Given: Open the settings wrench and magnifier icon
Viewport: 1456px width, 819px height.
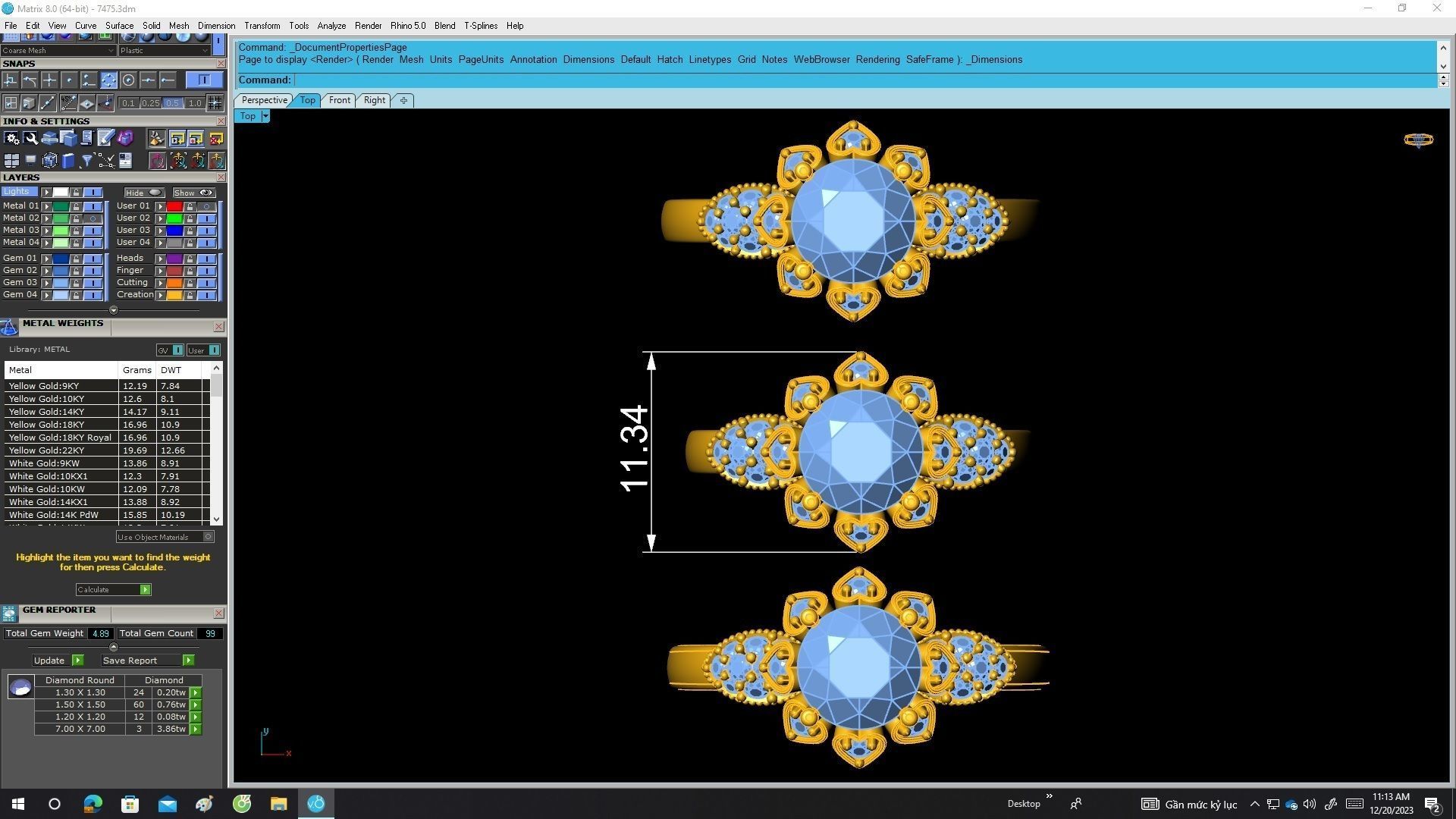Looking at the screenshot, I should [30, 138].
